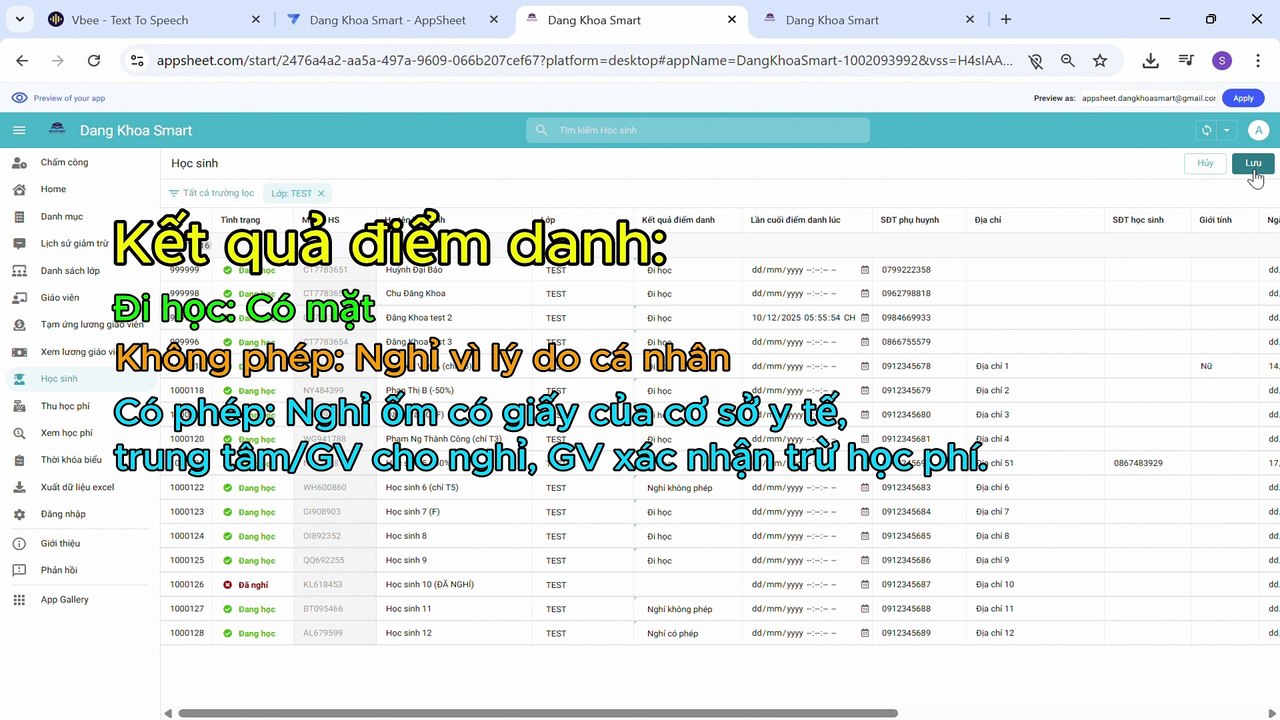Remove the Lớp: TEST filter chip

(x=321, y=194)
